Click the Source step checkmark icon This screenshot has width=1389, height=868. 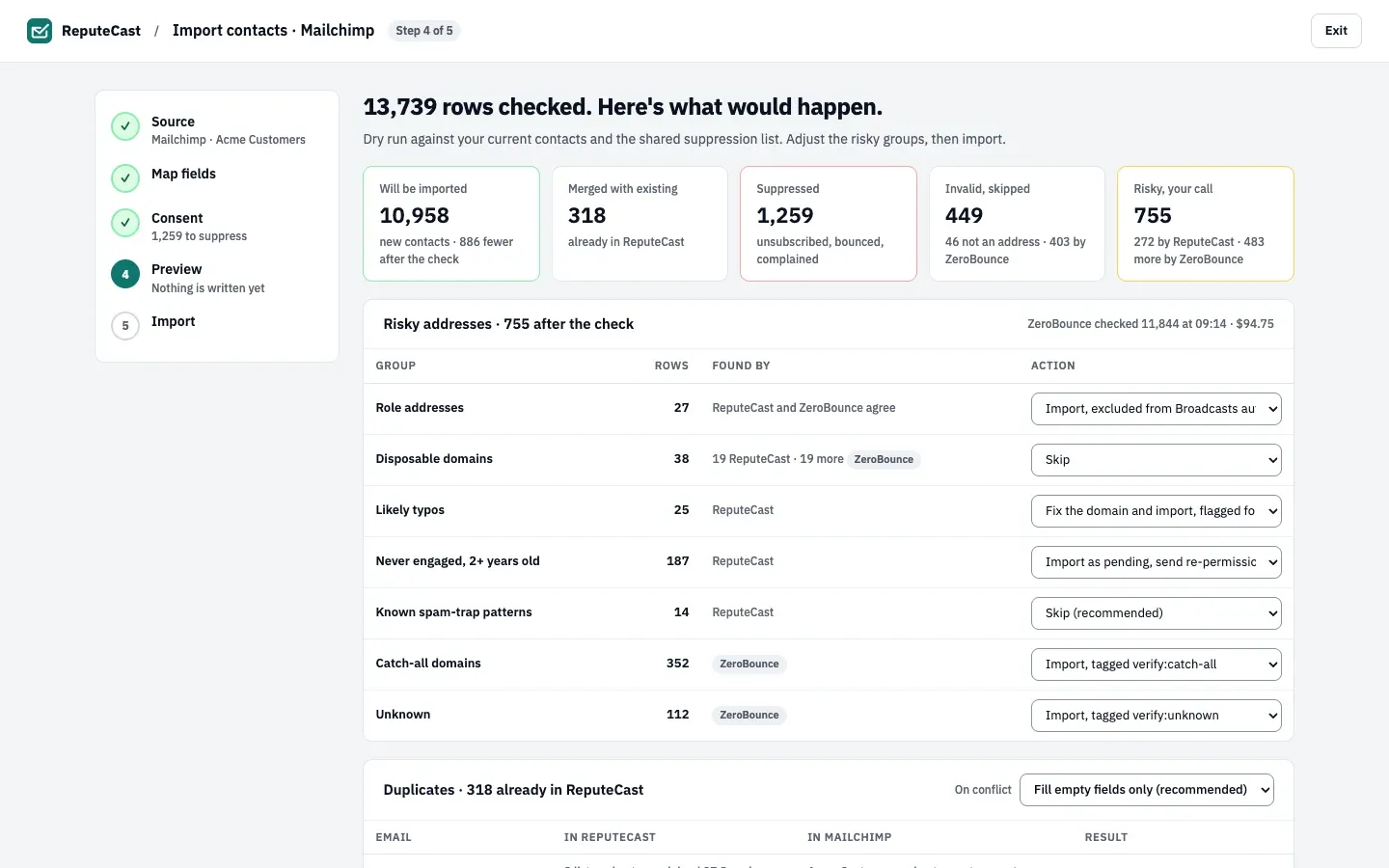[x=125, y=126]
